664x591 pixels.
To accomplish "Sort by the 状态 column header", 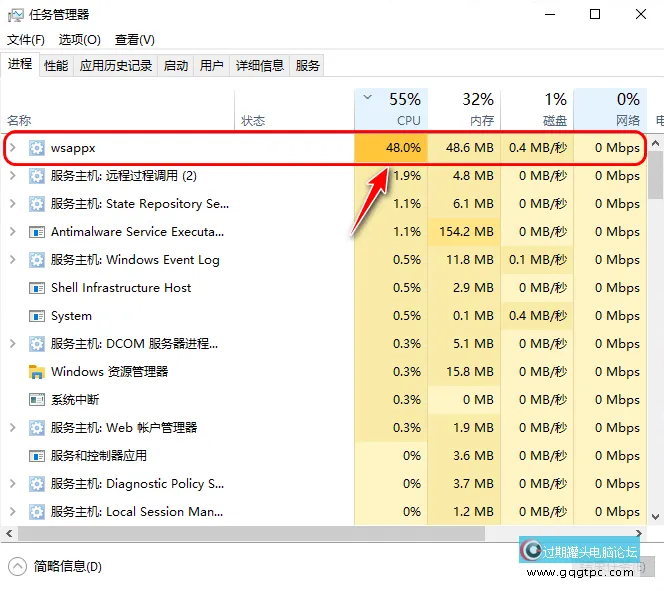I will (294, 109).
